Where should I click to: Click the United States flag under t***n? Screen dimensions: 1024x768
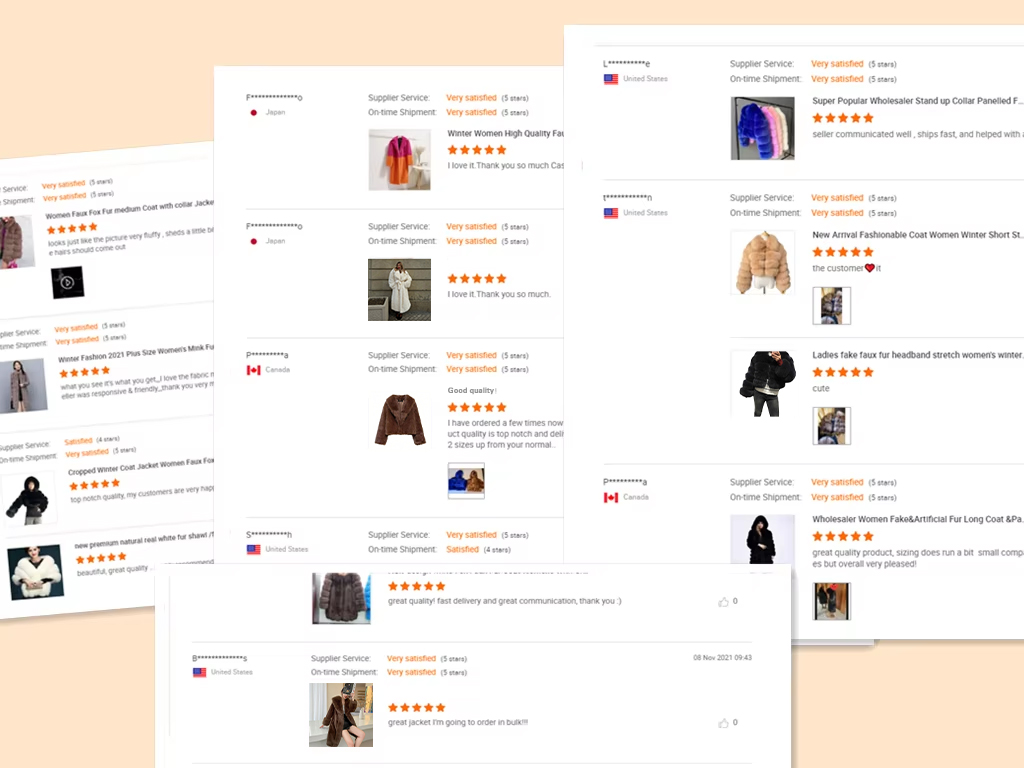(x=611, y=213)
